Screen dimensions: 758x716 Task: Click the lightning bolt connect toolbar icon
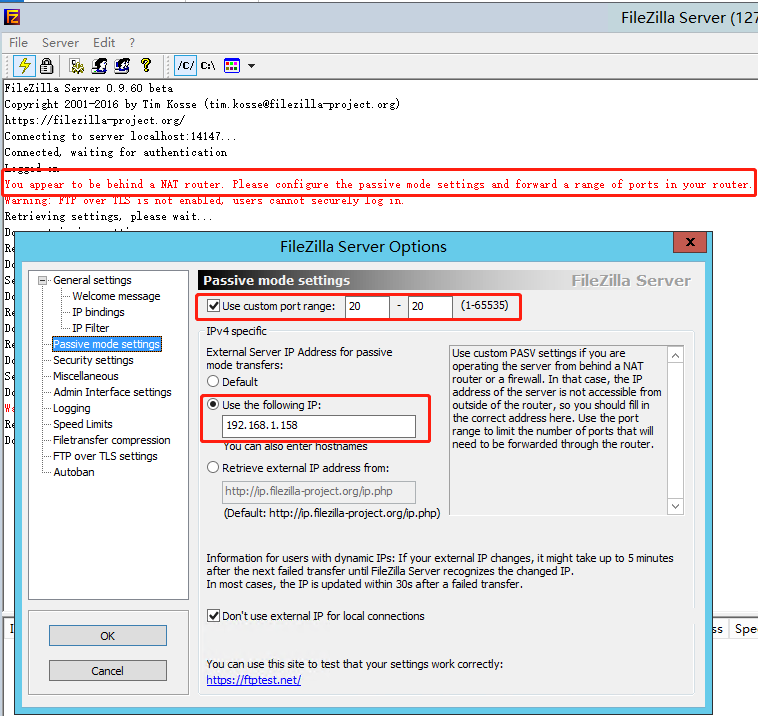pyautogui.click(x=24, y=66)
